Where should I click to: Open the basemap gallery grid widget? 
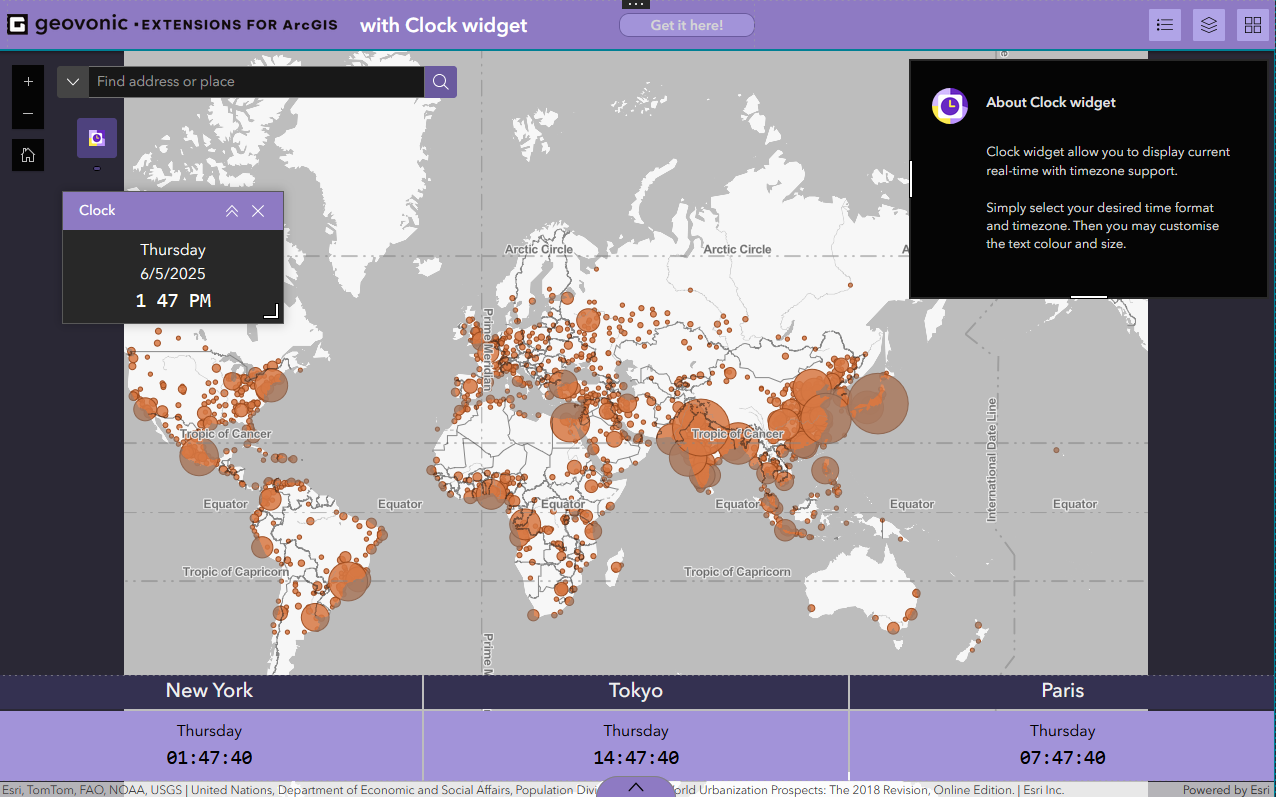[1253, 25]
